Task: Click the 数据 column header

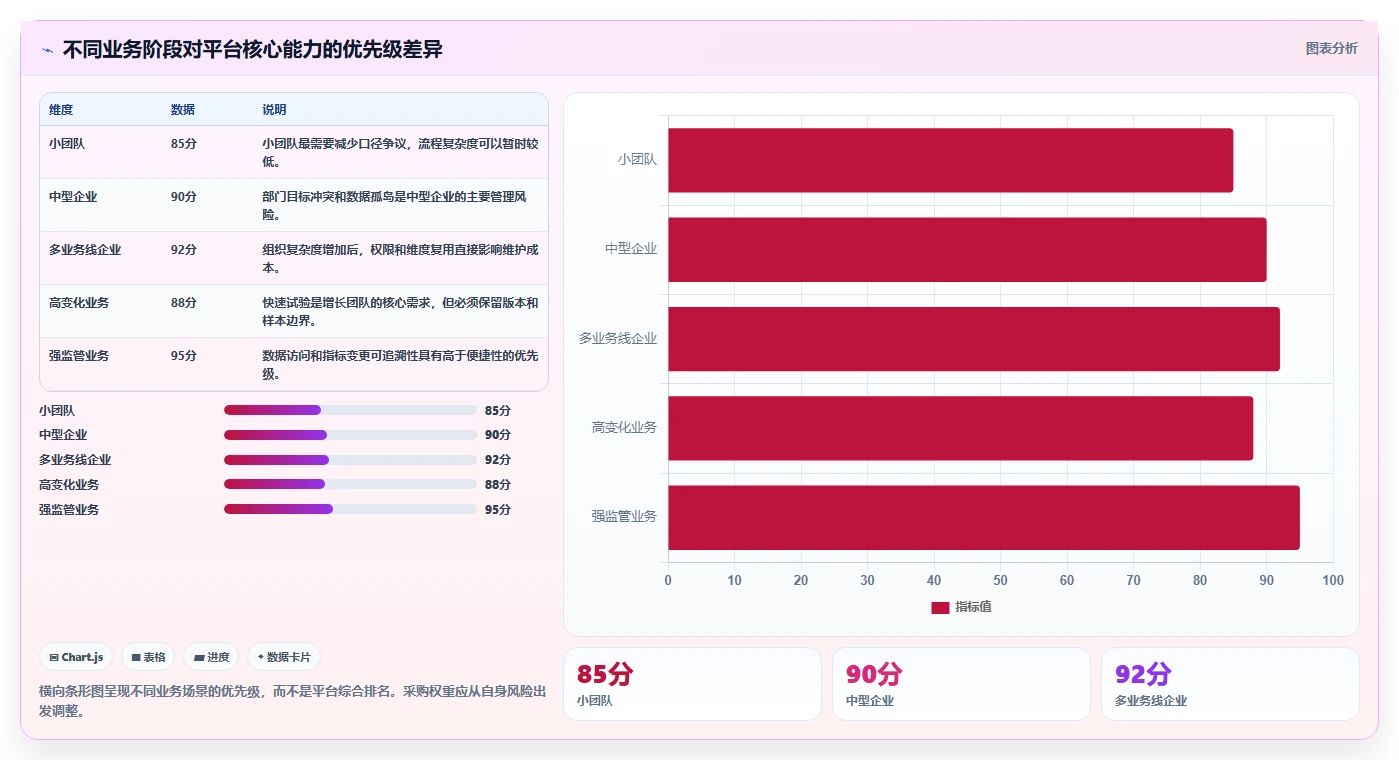Action: pyautogui.click(x=183, y=110)
